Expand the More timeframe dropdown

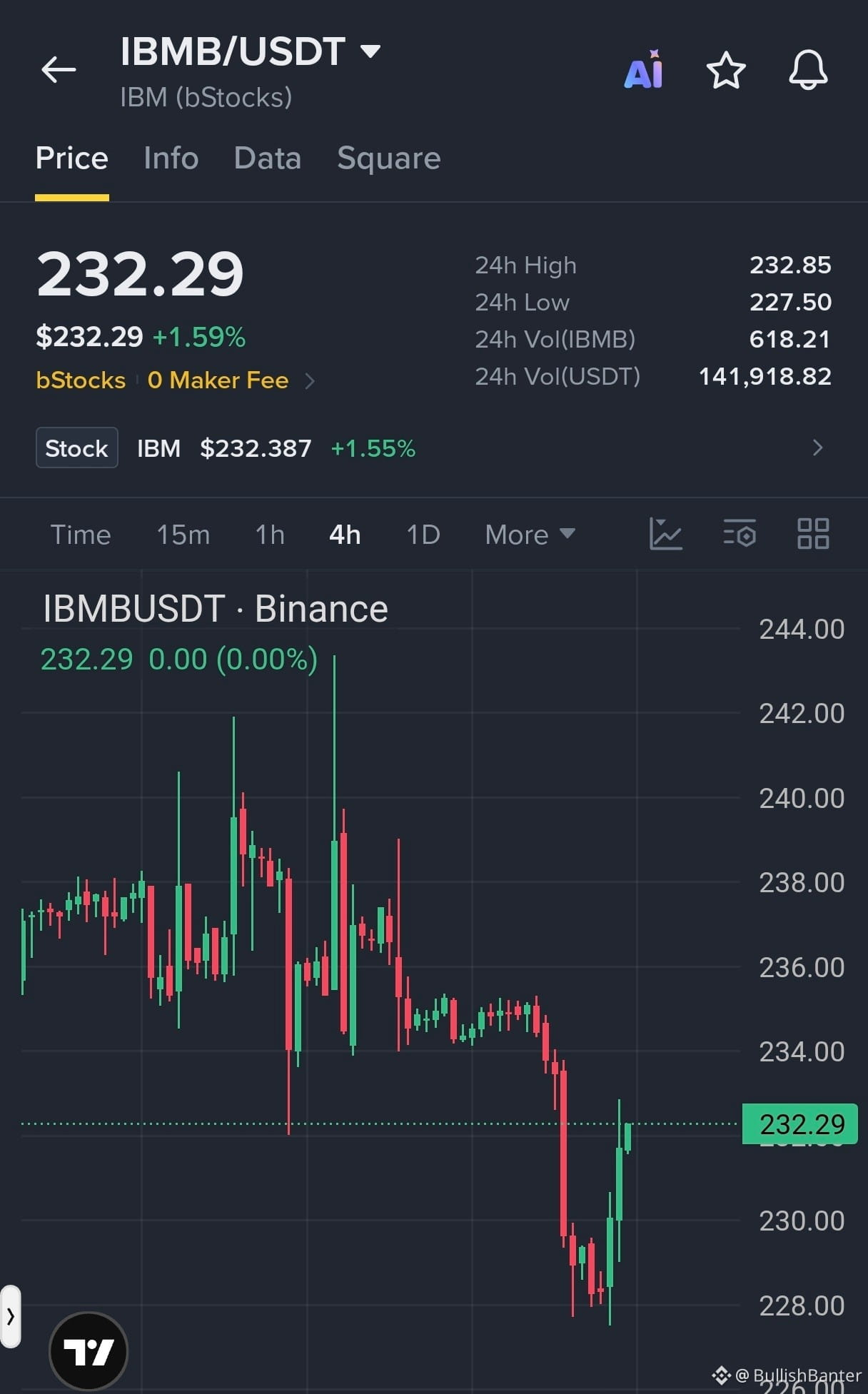[530, 535]
